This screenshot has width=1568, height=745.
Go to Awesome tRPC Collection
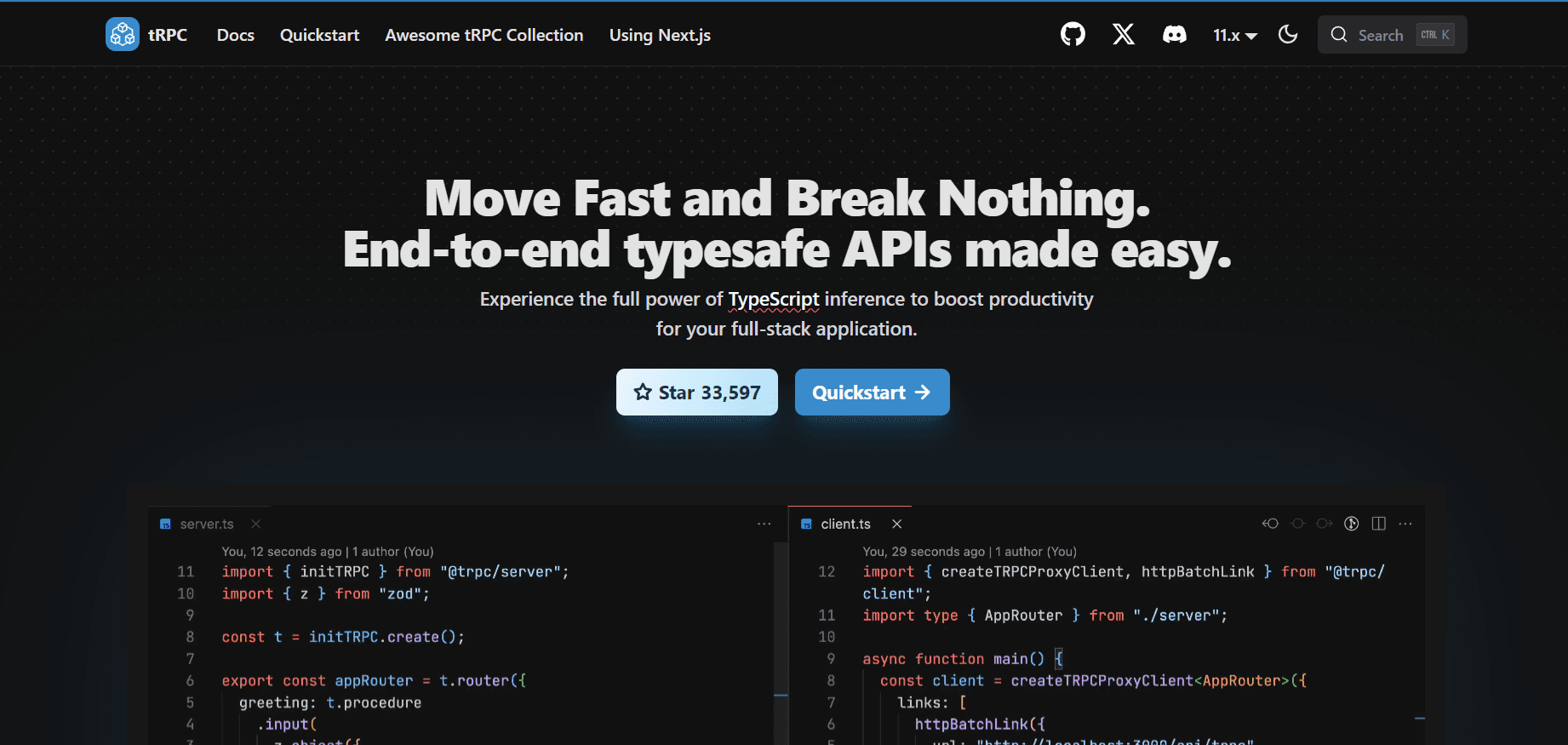484,35
